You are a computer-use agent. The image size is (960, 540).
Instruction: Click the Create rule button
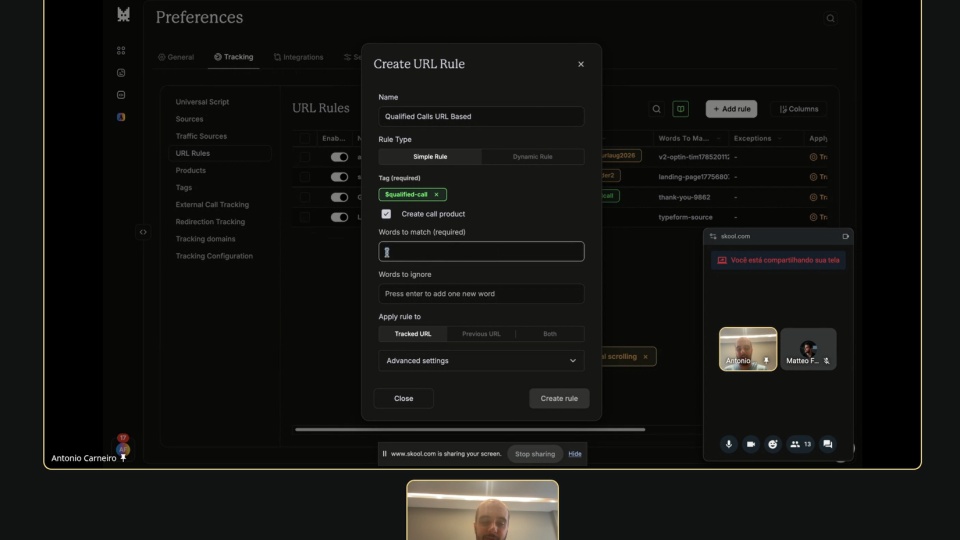click(x=559, y=399)
